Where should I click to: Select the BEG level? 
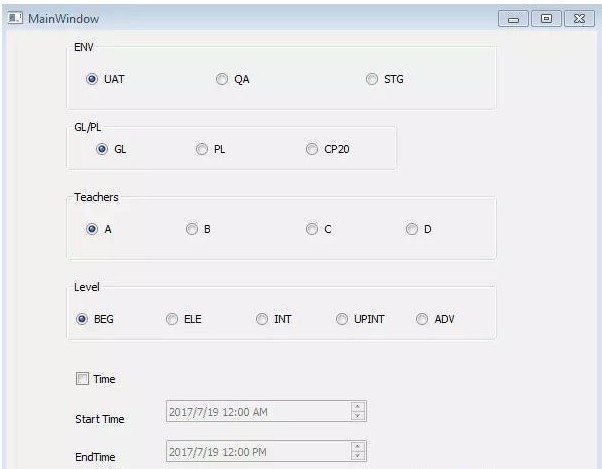[x=82, y=319]
